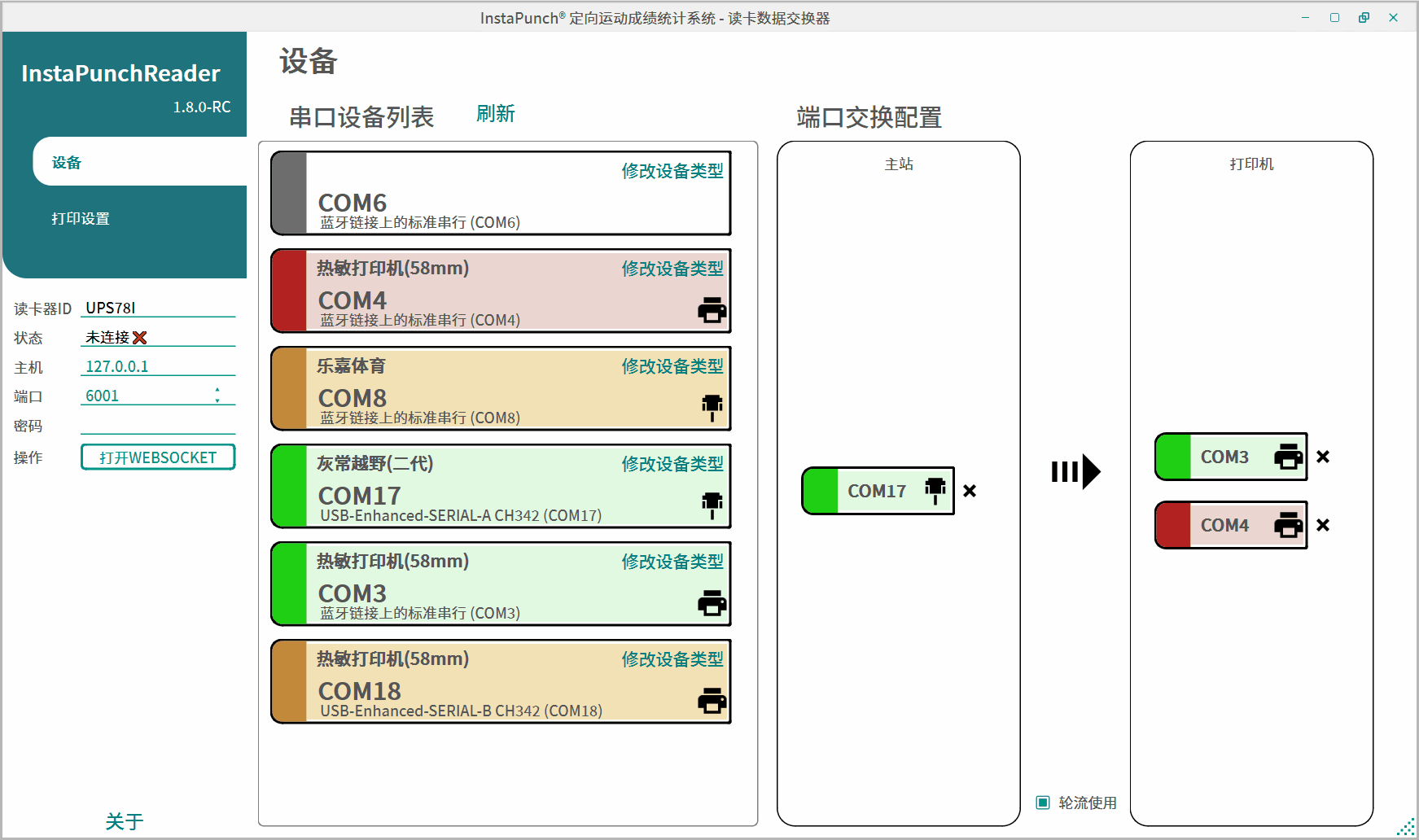Remove COM17 from the 主站 panel
This screenshot has width=1419, height=840.
969,491
